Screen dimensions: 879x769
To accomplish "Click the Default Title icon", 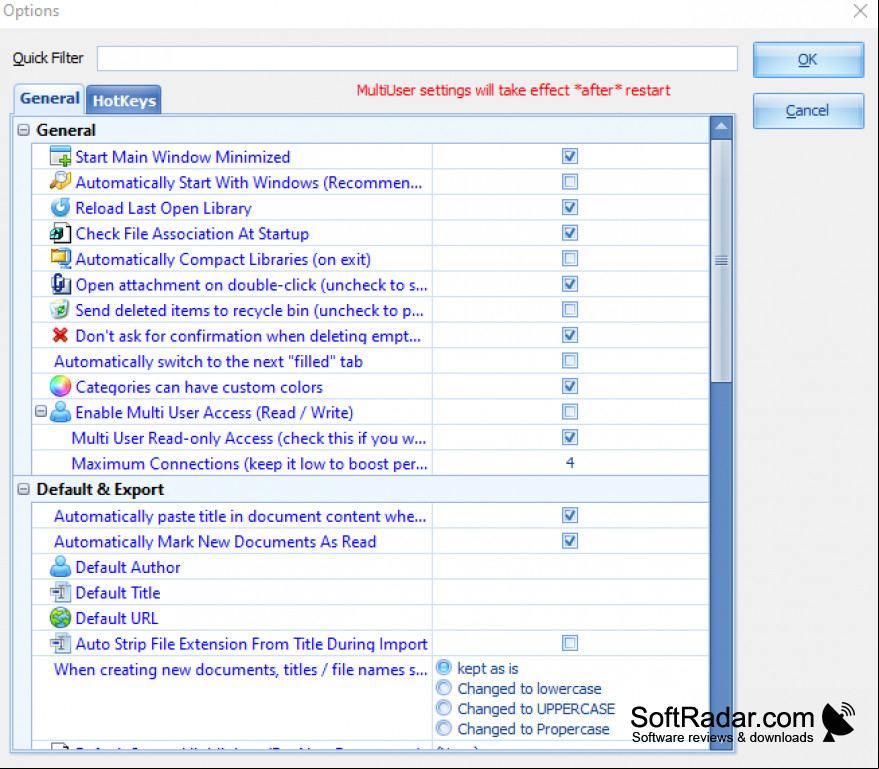I will coord(60,592).
